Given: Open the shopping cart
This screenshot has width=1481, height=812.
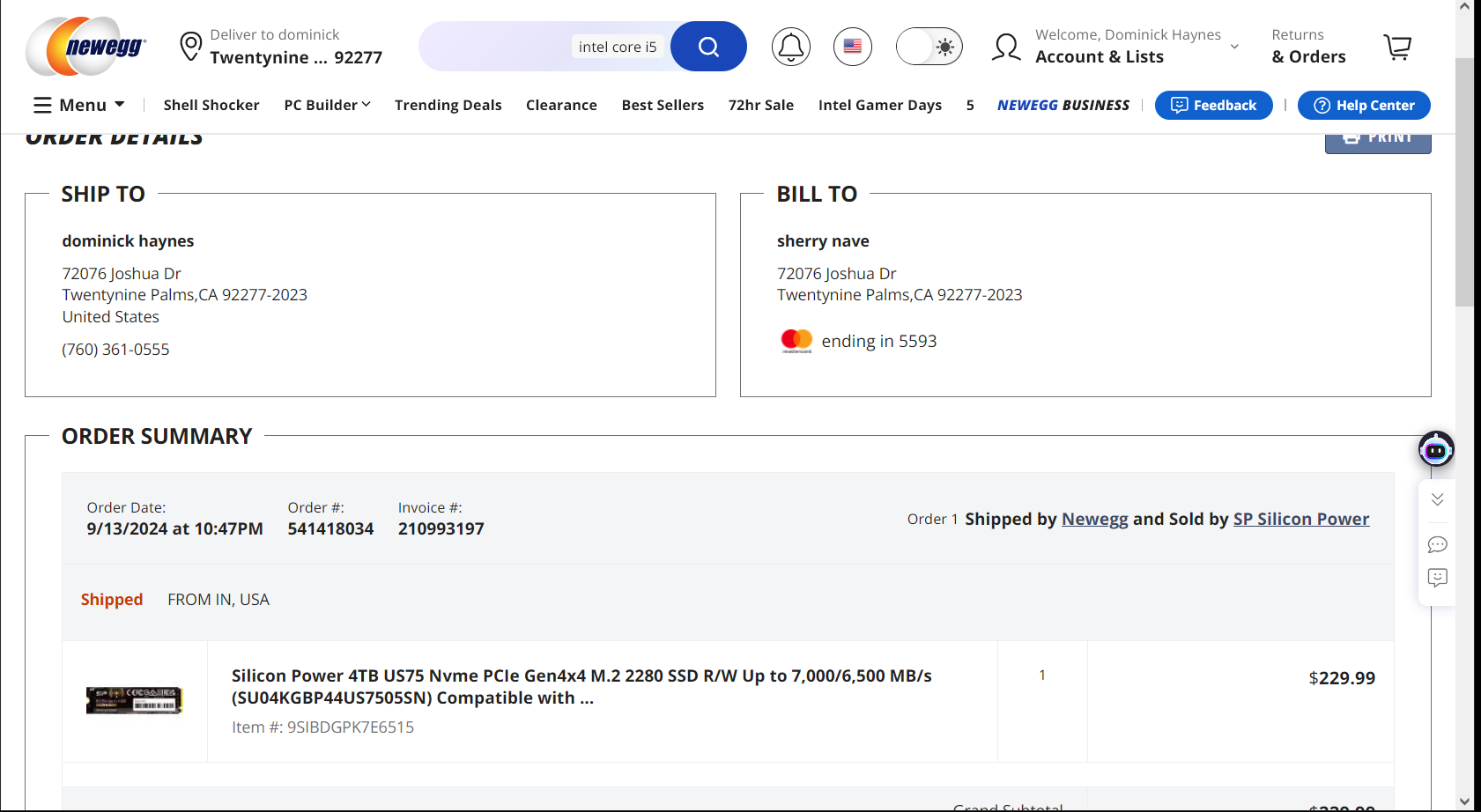Looking at the screenshot, I should pyautogui.click(x=1397, y=47).
